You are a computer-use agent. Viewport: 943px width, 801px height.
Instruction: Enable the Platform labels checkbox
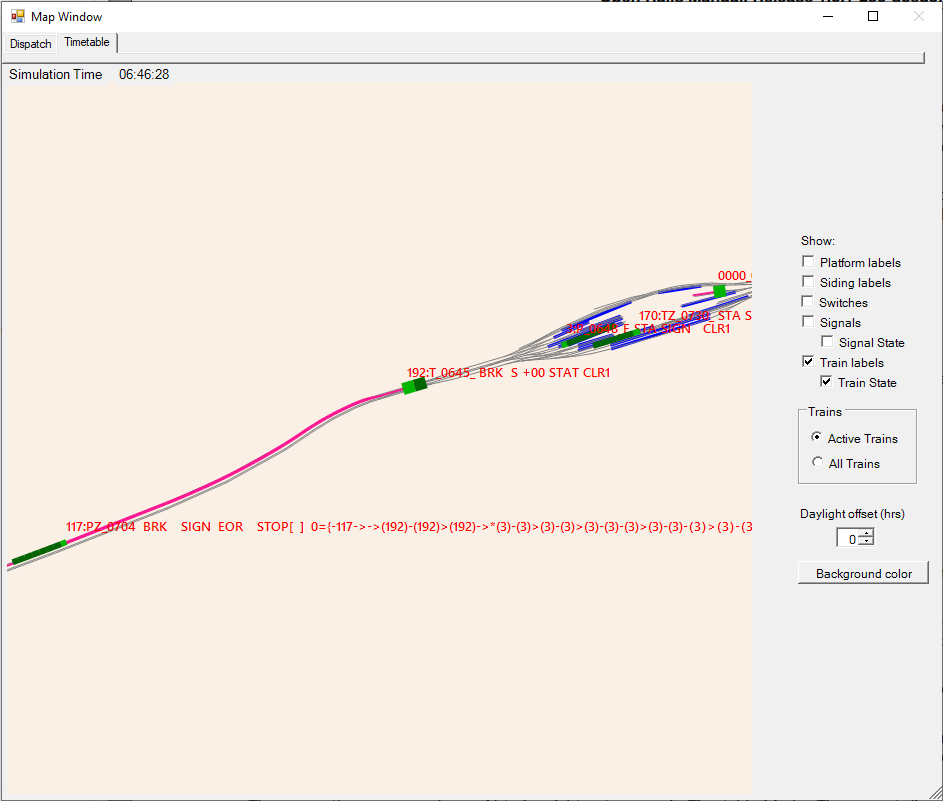point(808,262)
